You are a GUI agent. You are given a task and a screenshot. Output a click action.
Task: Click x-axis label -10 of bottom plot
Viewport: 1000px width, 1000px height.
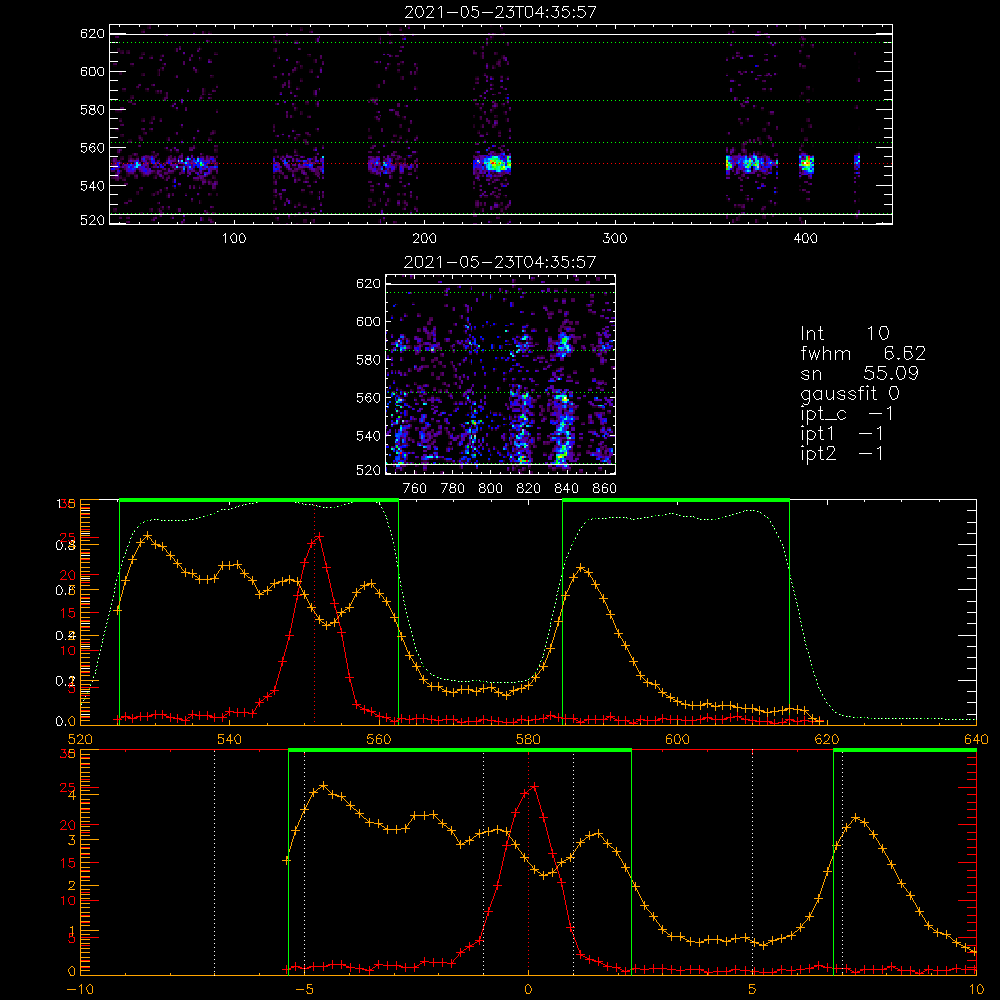click(x=80, y=990)
